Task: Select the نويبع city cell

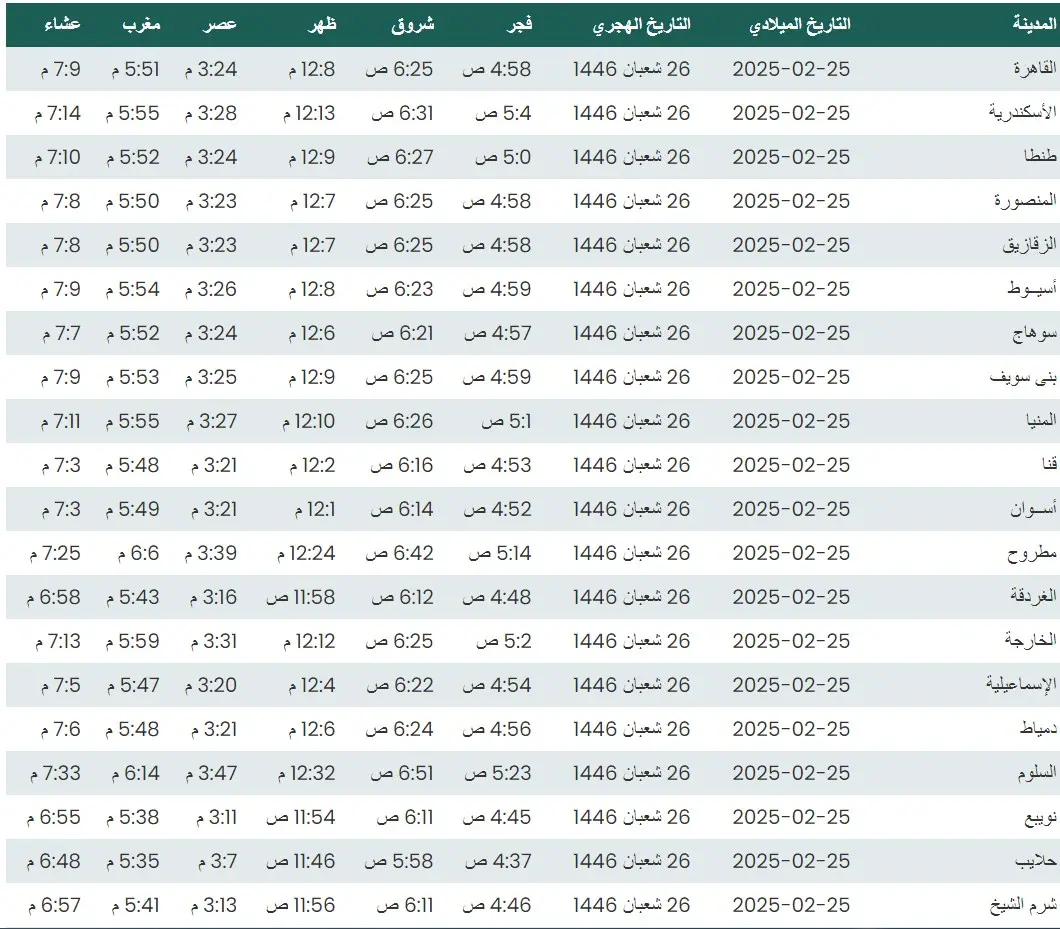Action: click(x=1040, y=816)
